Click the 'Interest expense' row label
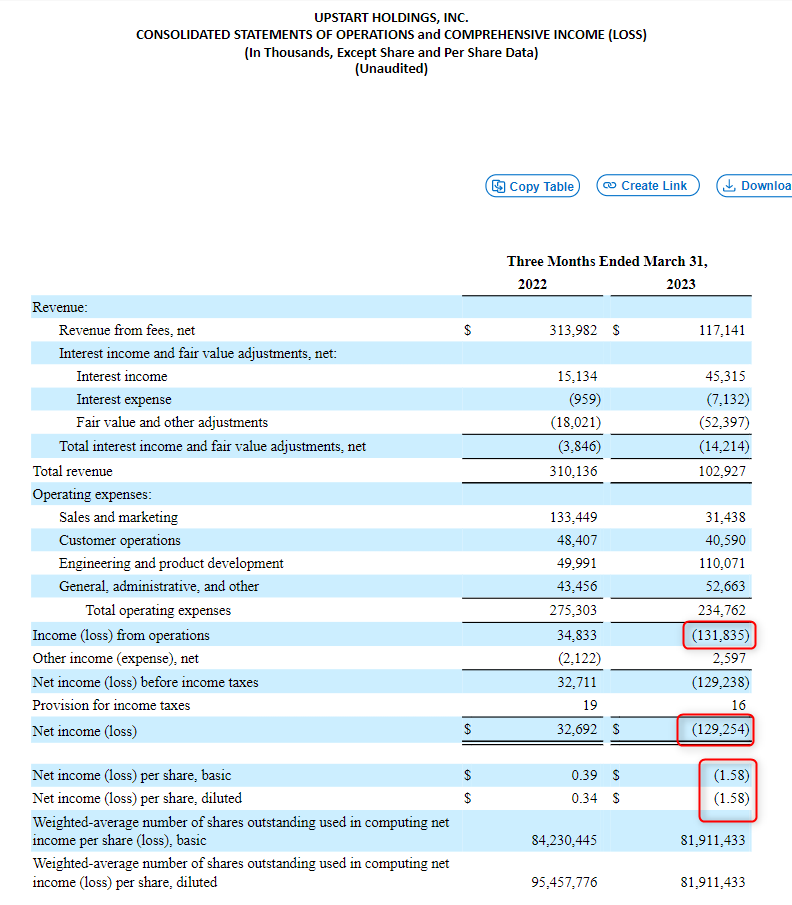The height and width of the screenshot is (905, 792). click(124, 399)
